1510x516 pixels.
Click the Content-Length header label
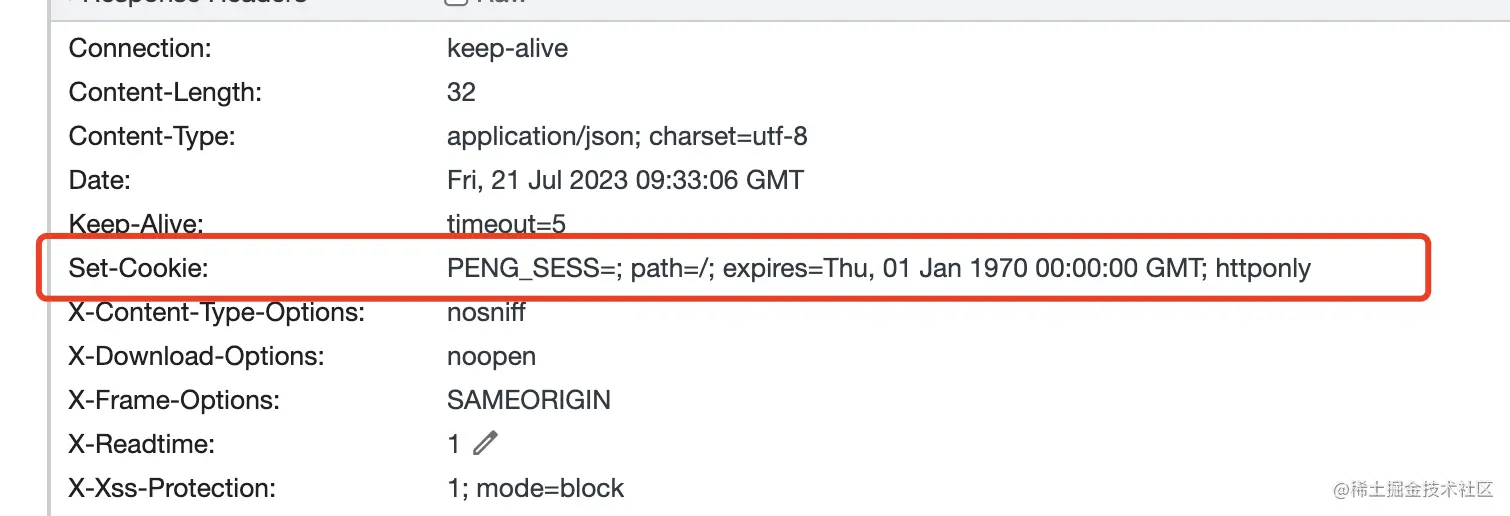tap(165, 92)
